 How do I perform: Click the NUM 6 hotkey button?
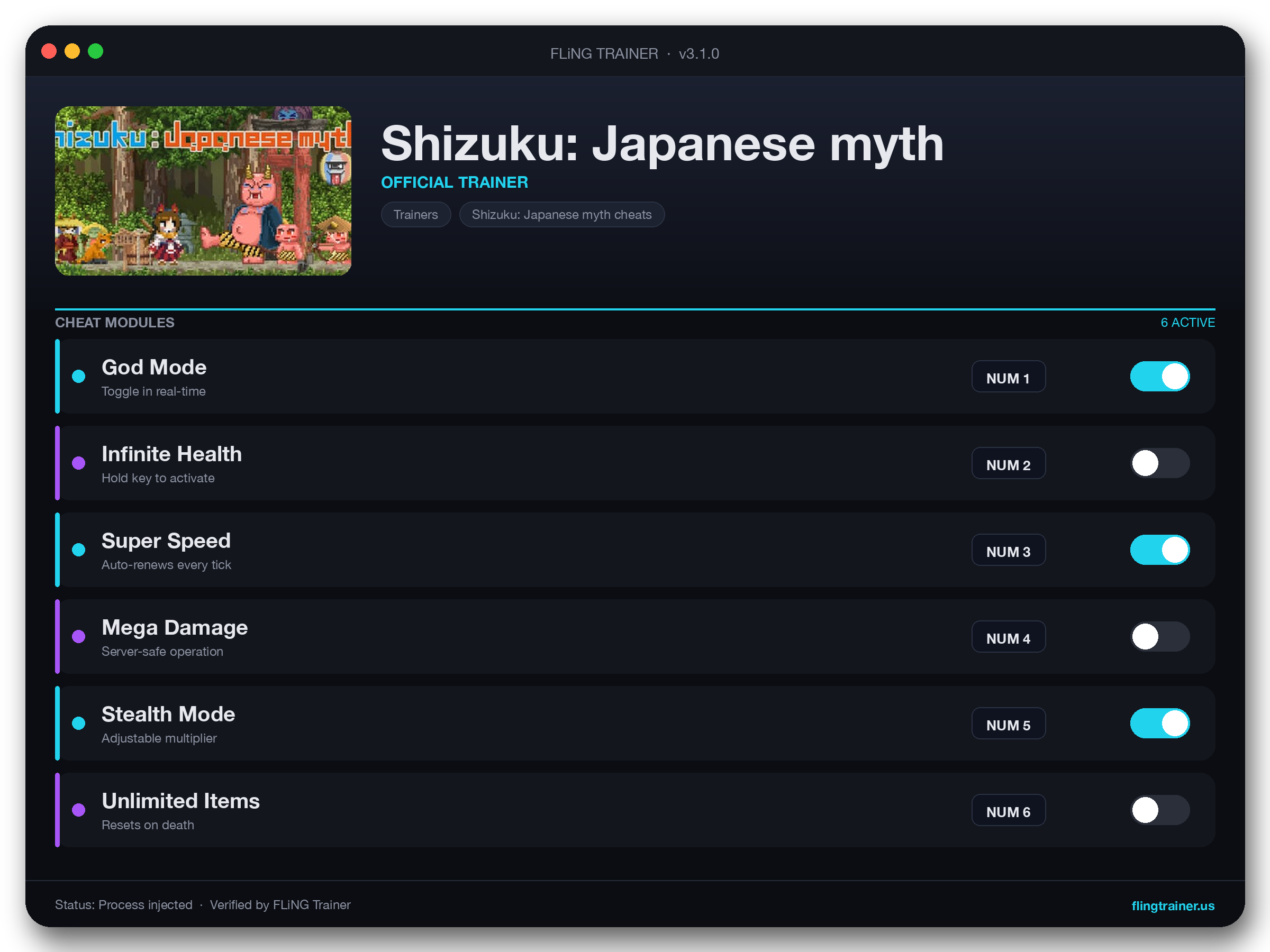[x=1008, y=810]
